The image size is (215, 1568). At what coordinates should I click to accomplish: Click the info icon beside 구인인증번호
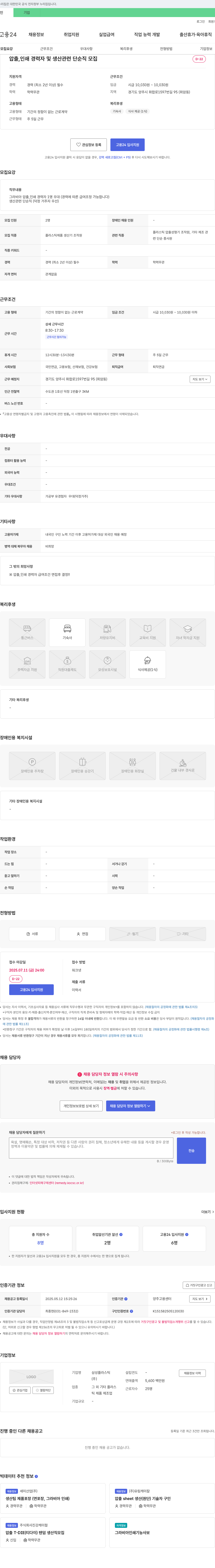132,1311
